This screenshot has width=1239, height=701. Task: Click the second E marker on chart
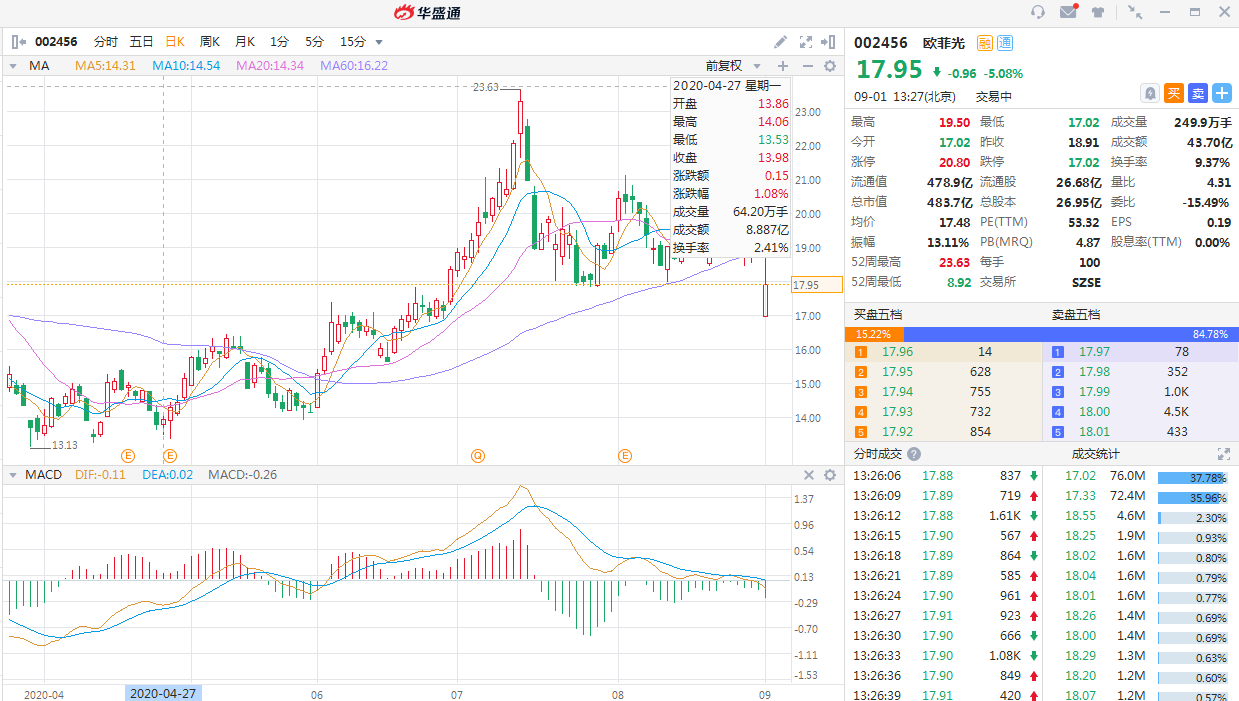click(x=170, y=456)
